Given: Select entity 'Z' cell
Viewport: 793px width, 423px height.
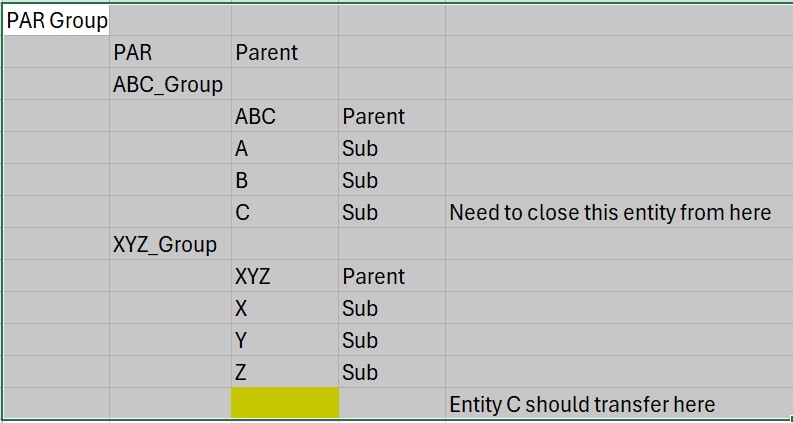Looking at the screenshot, I should 285,372.
